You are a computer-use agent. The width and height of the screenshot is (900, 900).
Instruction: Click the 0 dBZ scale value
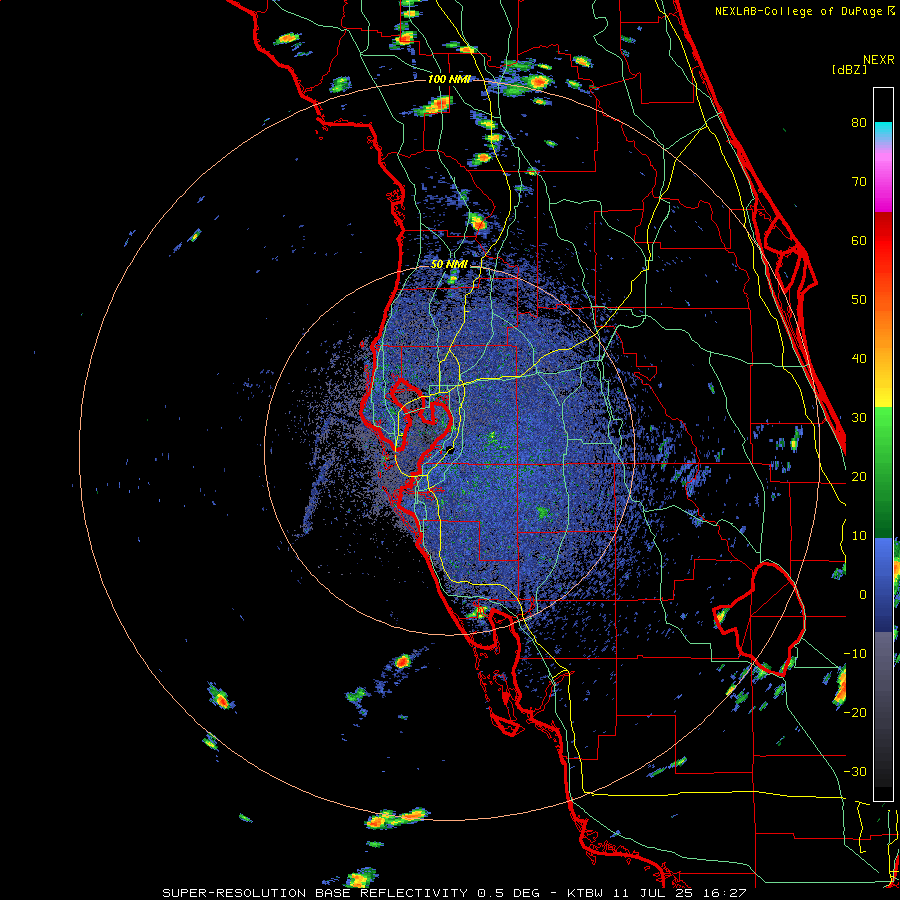tap(863, 595)
